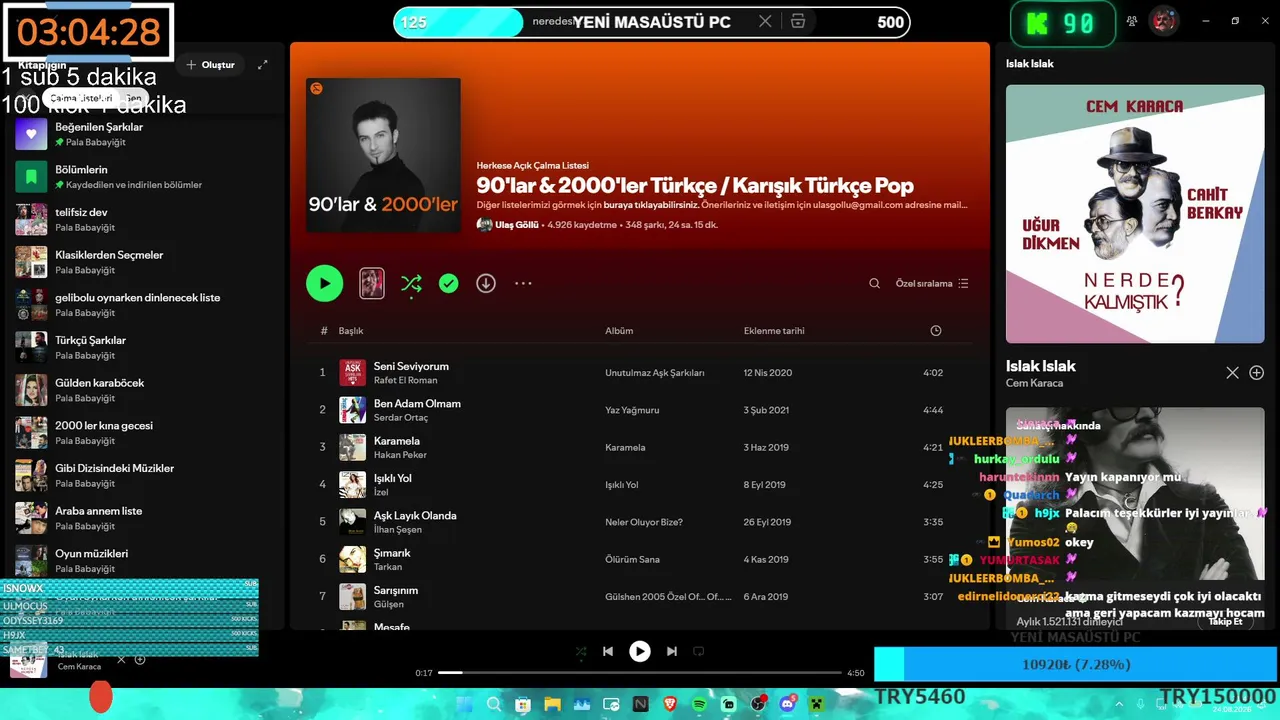Open the Araba annem liste playlist

pos(145,518)
